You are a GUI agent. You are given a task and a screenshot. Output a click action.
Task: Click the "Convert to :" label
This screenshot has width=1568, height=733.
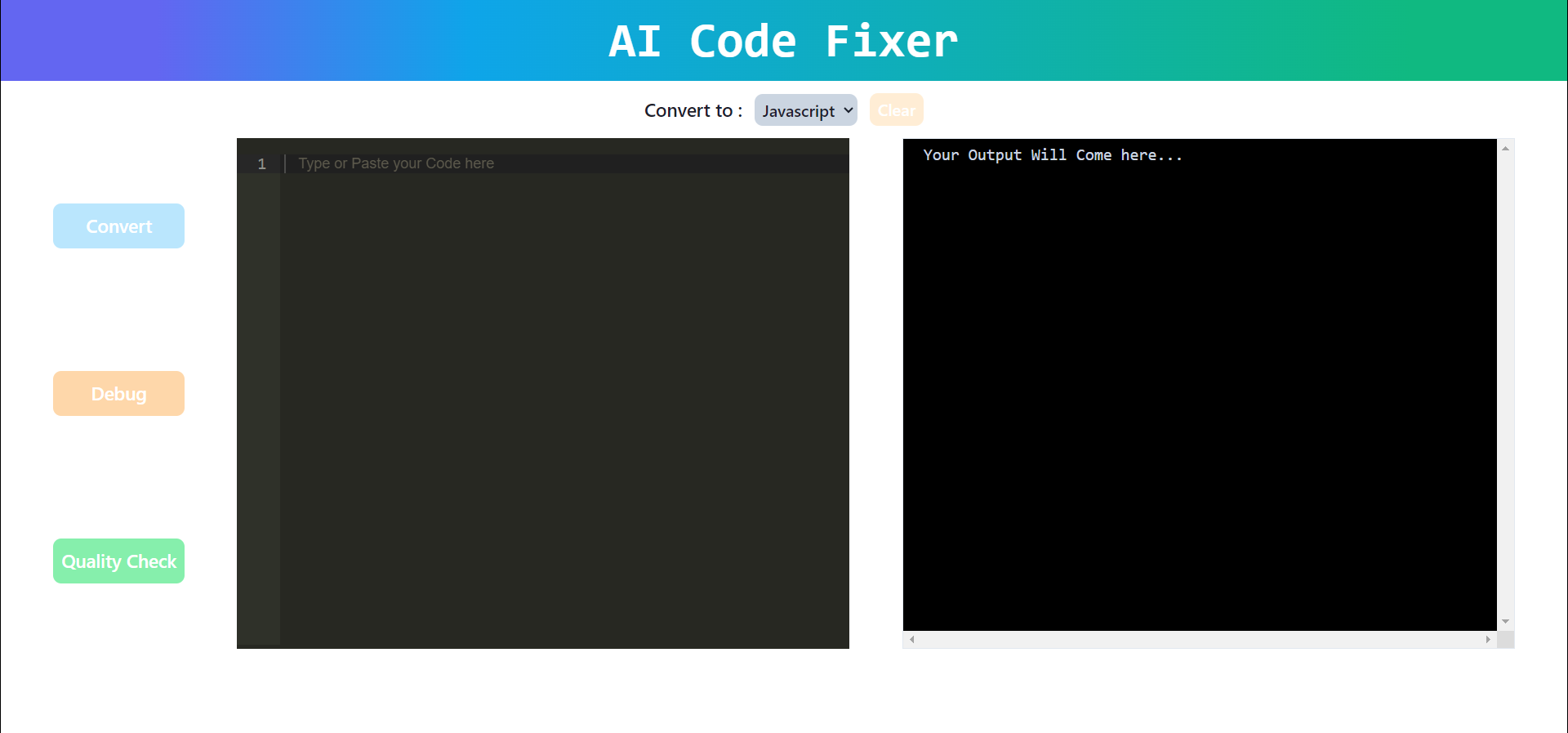(x=693, y=110)
